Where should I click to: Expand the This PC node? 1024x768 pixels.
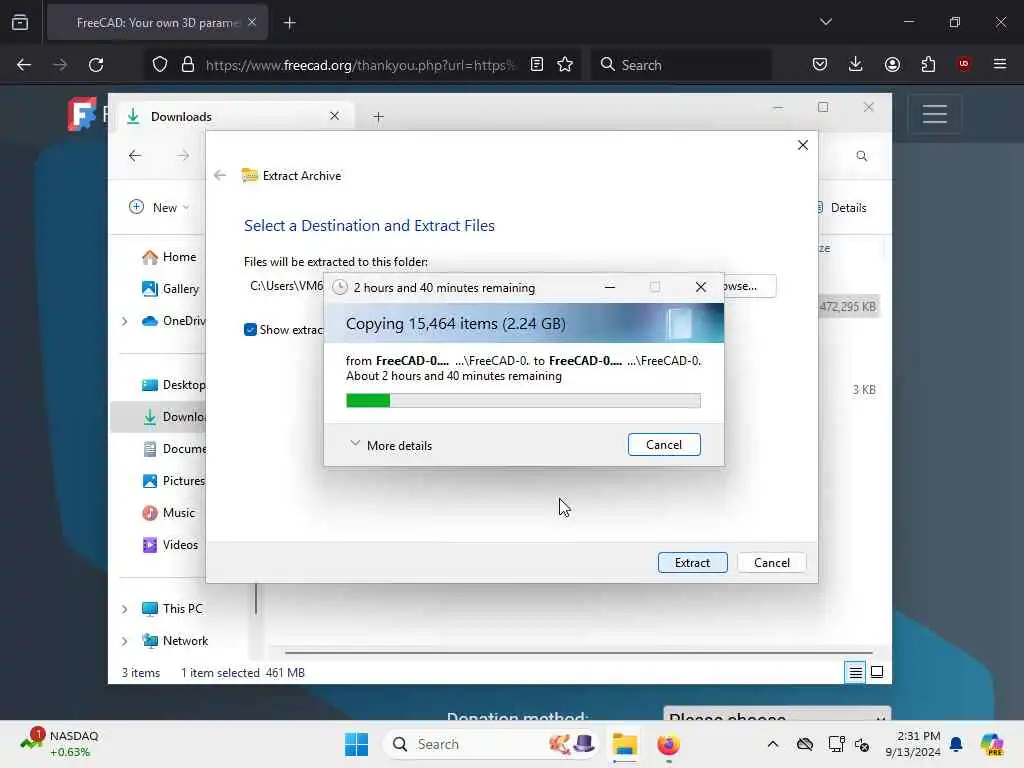point(124,609)
